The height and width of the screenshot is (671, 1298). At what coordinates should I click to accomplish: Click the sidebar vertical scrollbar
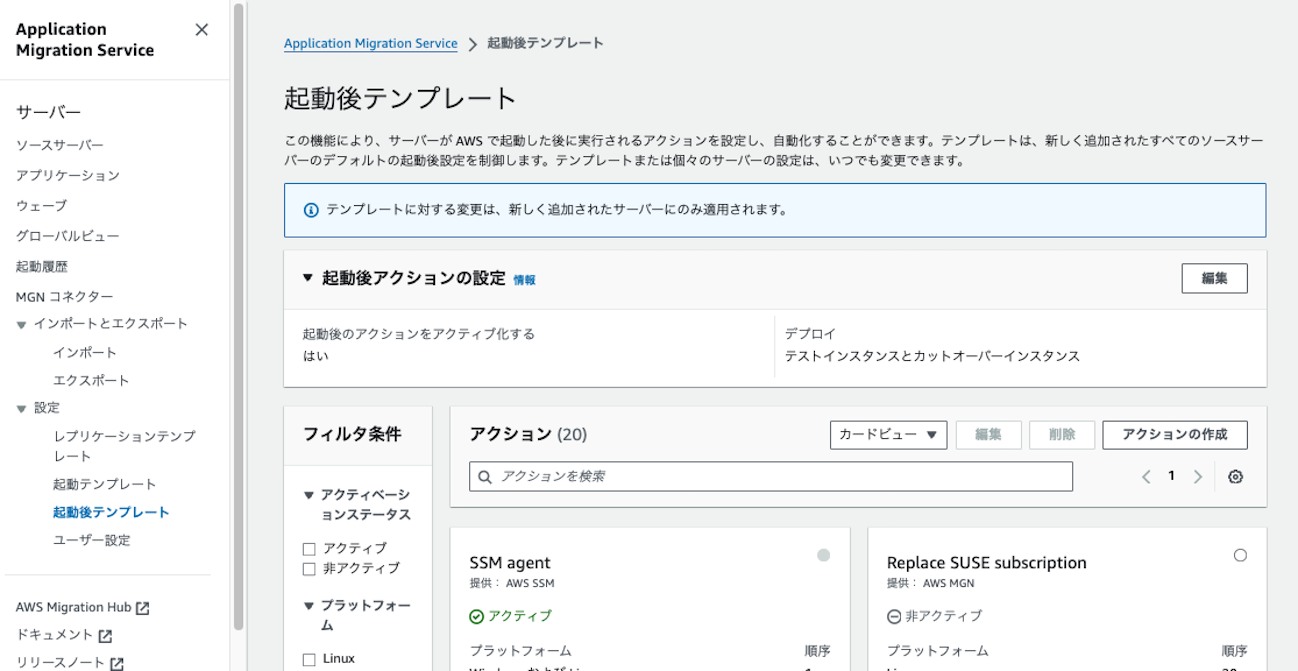238,316
